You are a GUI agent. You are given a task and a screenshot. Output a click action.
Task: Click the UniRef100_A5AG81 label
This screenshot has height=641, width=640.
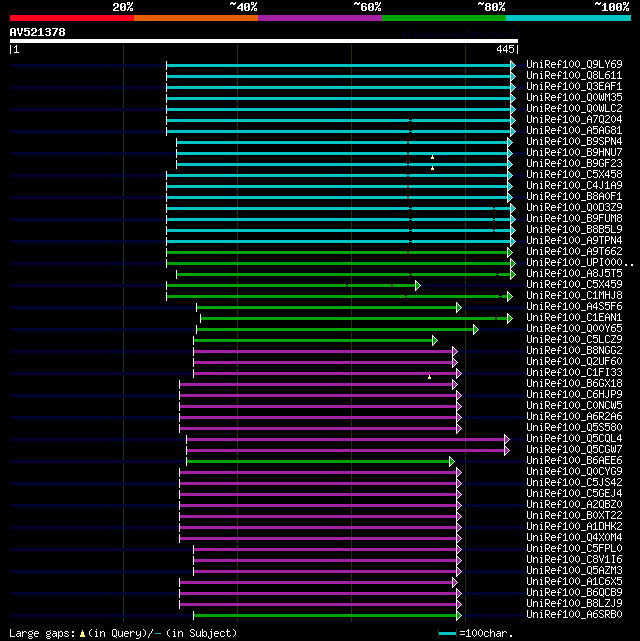[x=574, y=131]
